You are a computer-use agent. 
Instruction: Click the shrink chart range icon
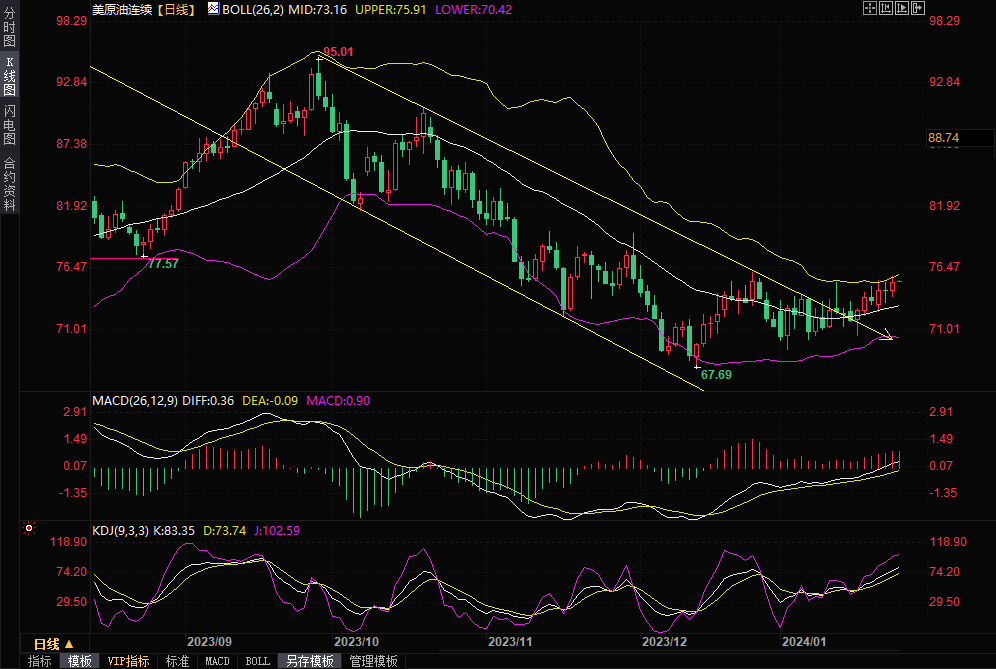[884, 8]
